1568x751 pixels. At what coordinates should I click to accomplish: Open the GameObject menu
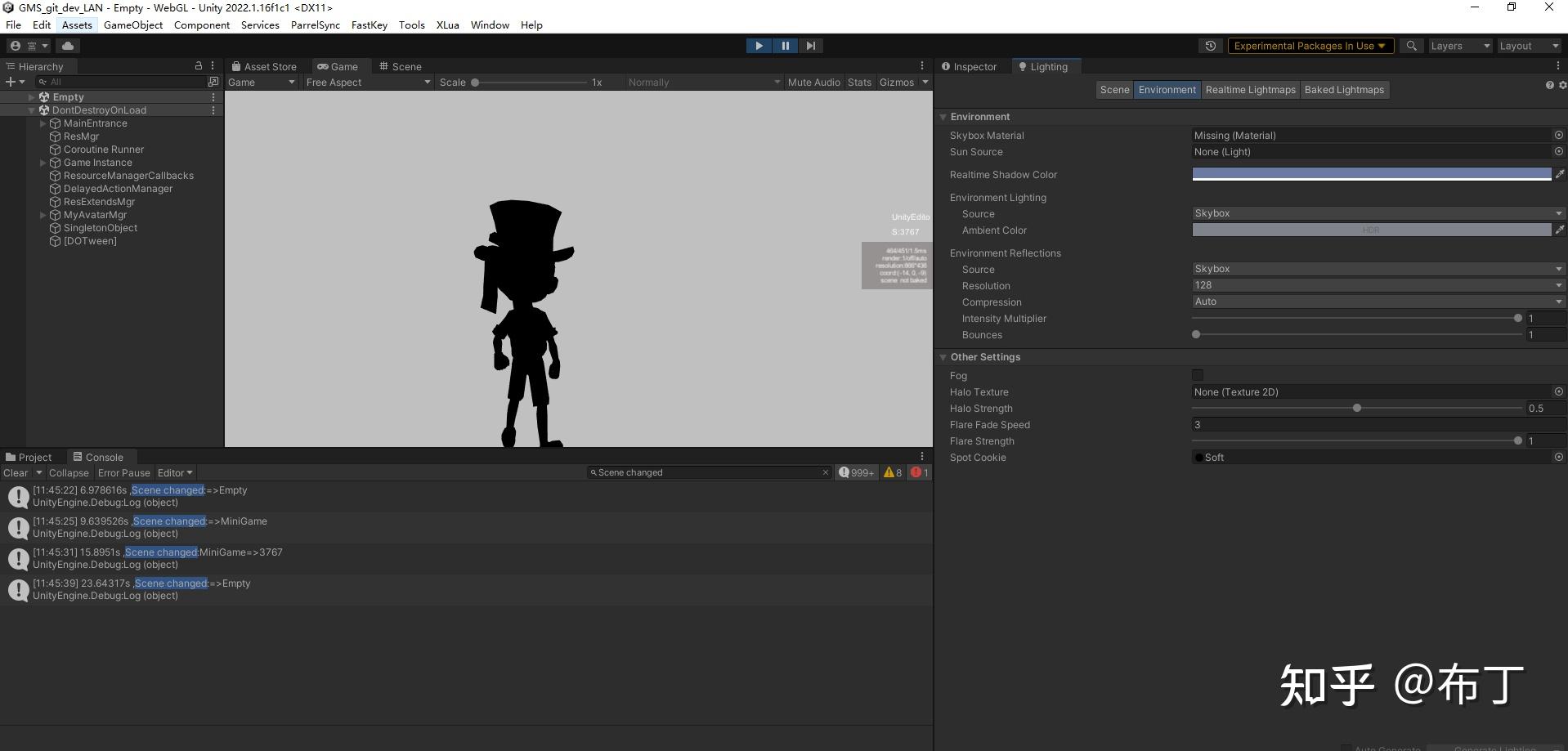pyautogui.click(x=132, y=25)
